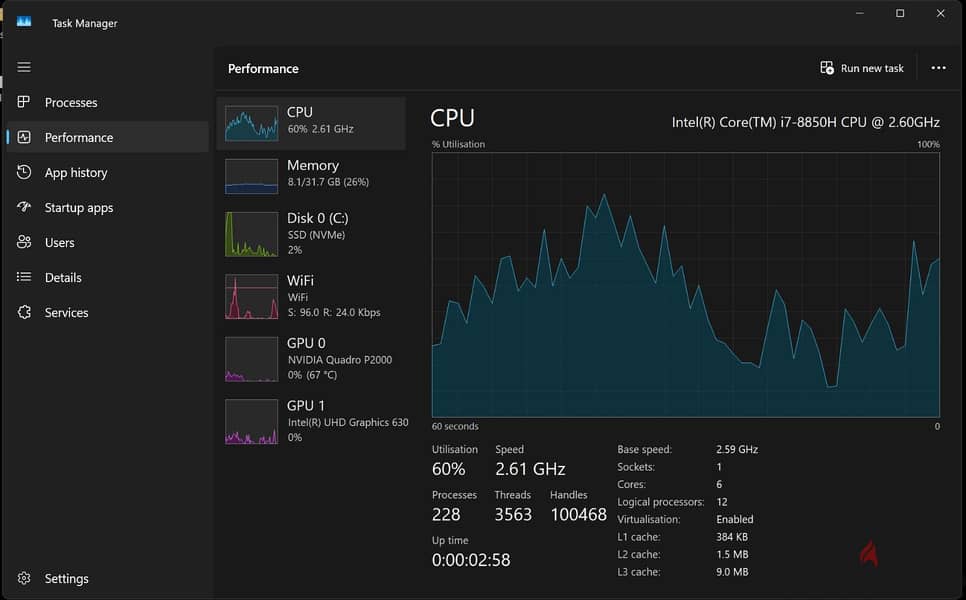
Task: Click the 0:00:02:58 up time value
Action: click(471, 560)
